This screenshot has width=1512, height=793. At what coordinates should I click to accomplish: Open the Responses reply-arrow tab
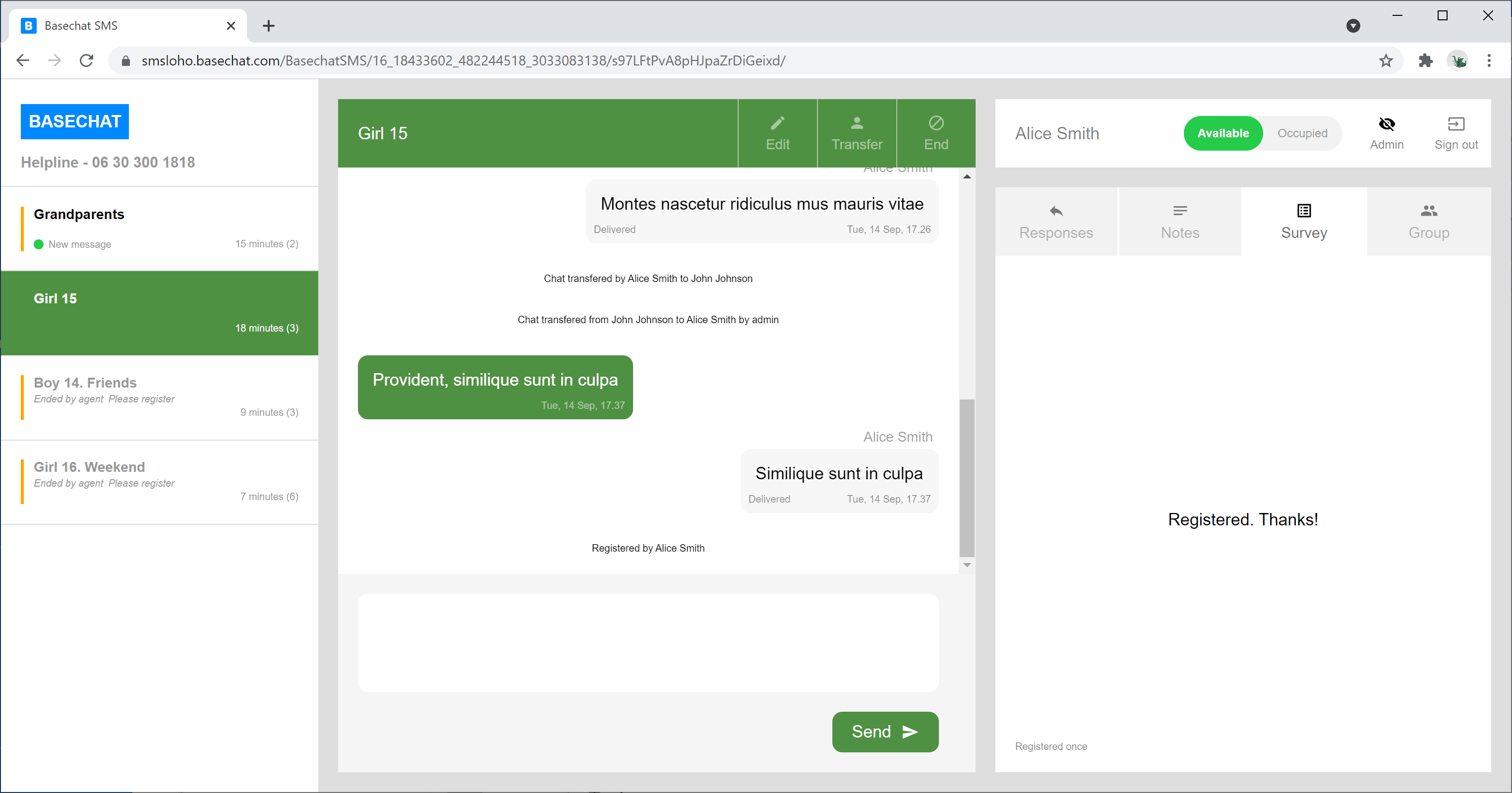tap(1056, 211)
